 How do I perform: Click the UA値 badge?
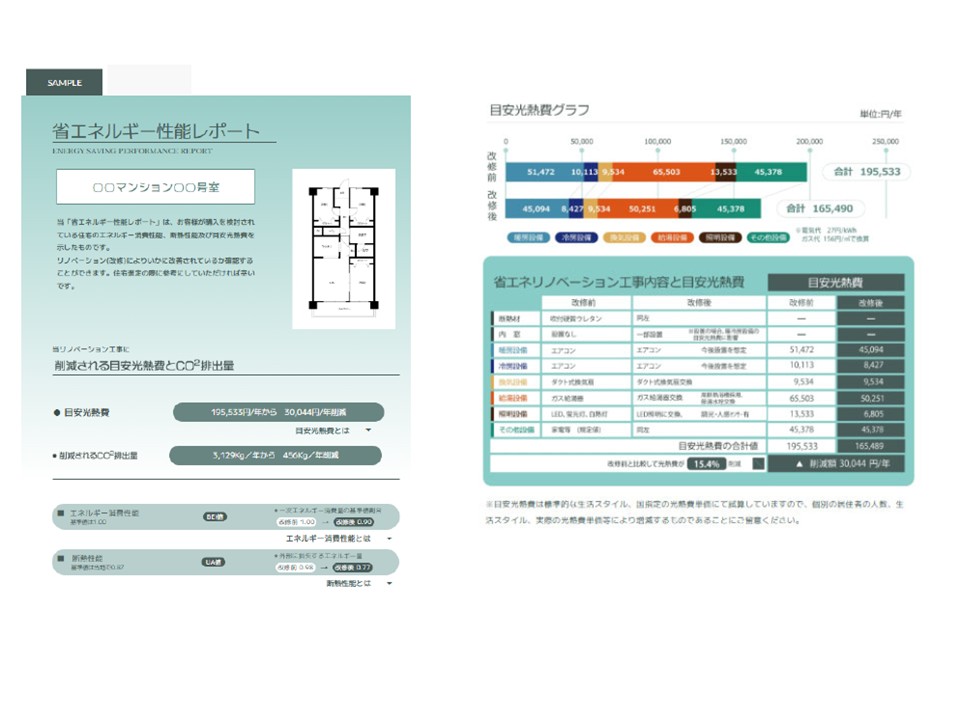click(214, 562)
